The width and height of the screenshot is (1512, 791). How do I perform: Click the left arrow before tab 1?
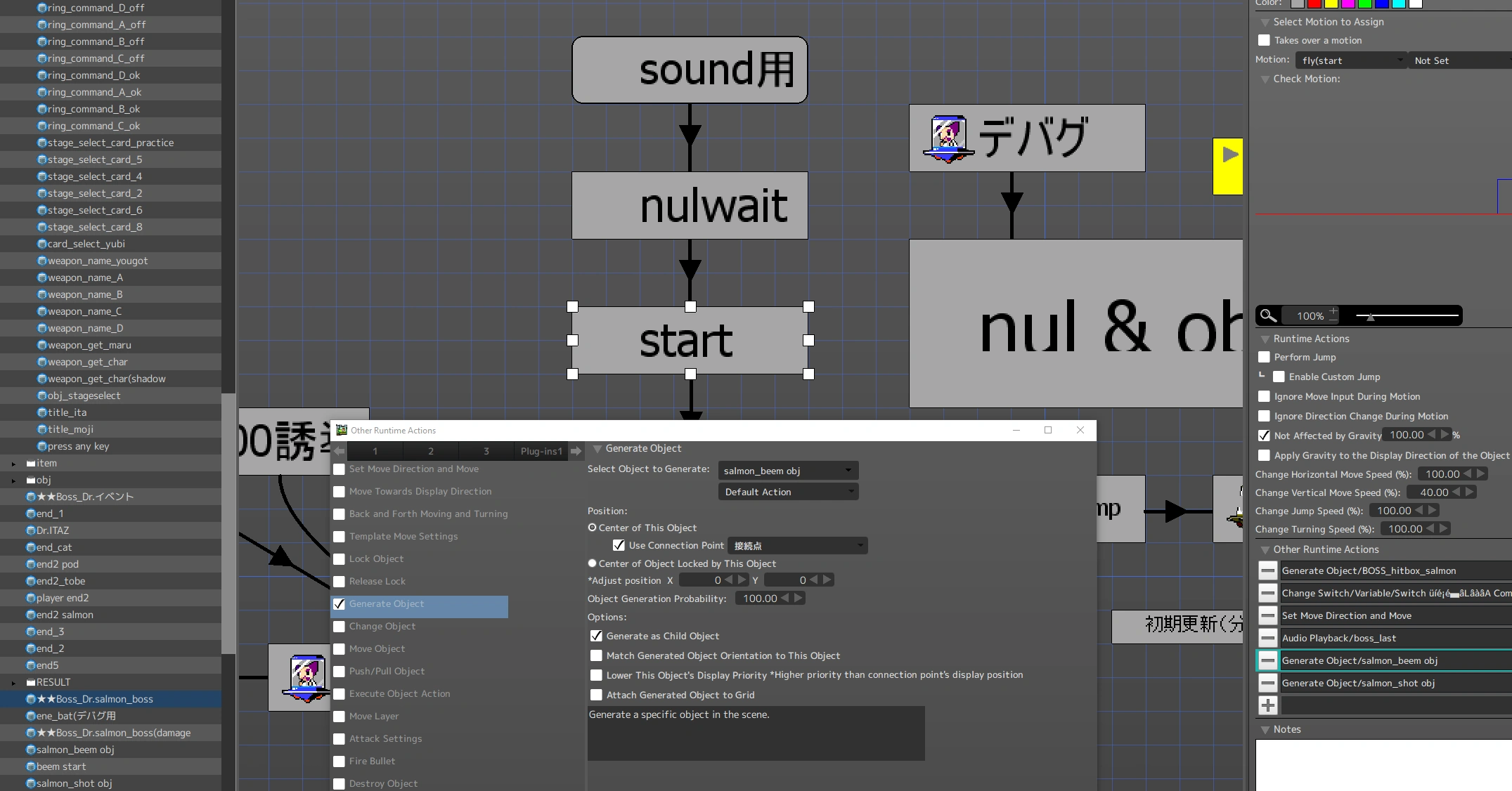pos(340,451)
